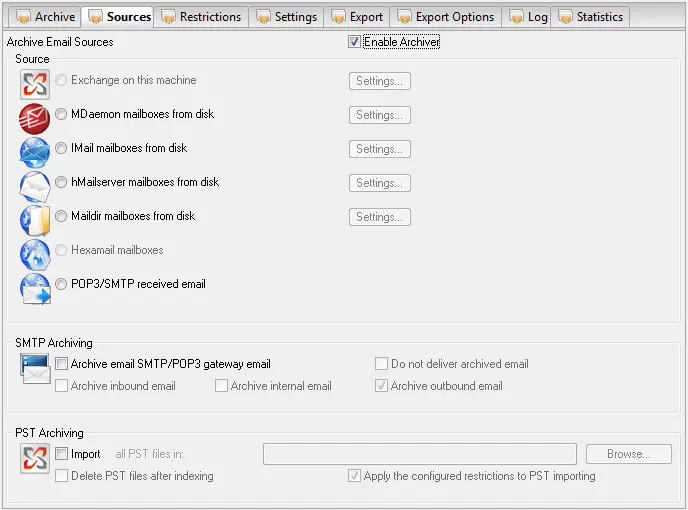The image size is (688, 510).
Task: Choose POP3/SMTP received email radio button
Action: pyautogui.click(x=62, y=284)
